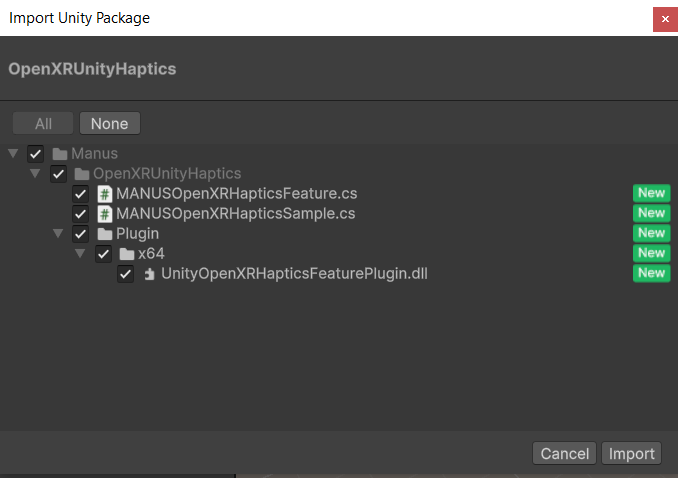Click the Import button
The image size is (678, 478).
click(632, 454)
